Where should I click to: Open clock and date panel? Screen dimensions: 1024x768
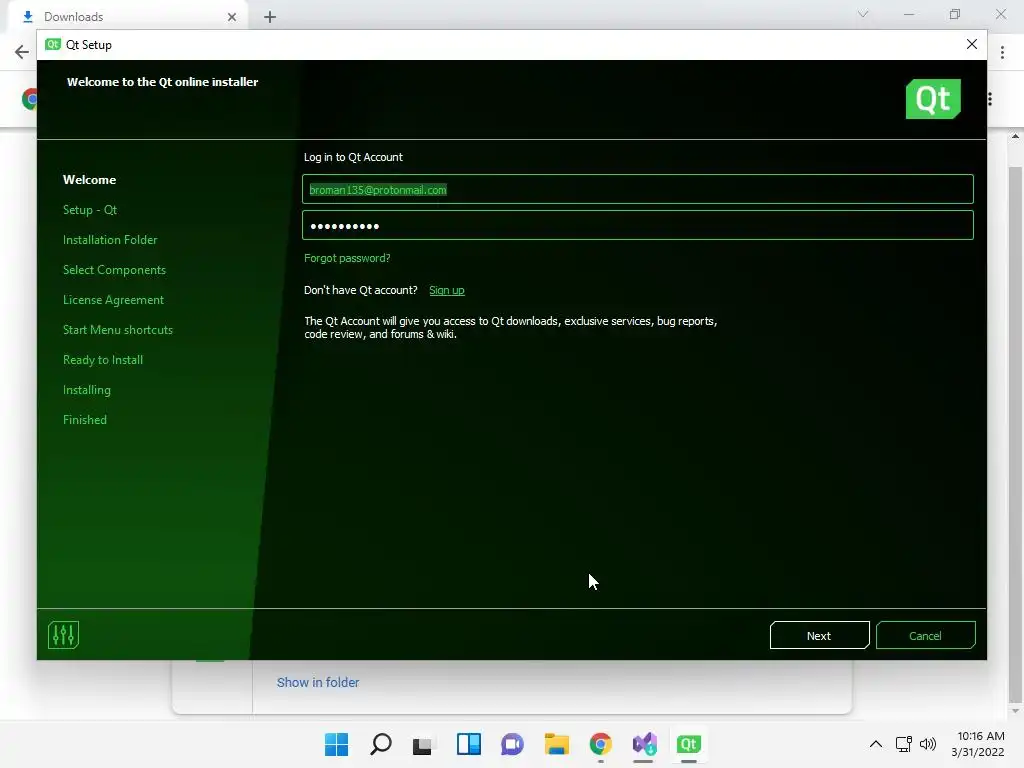(x=978, y=744)
